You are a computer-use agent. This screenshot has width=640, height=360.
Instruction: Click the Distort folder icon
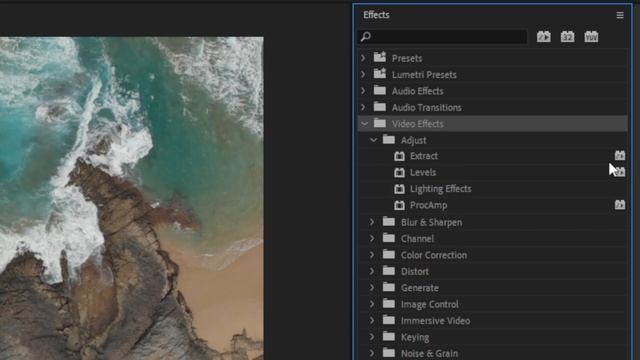pos(389,271)
